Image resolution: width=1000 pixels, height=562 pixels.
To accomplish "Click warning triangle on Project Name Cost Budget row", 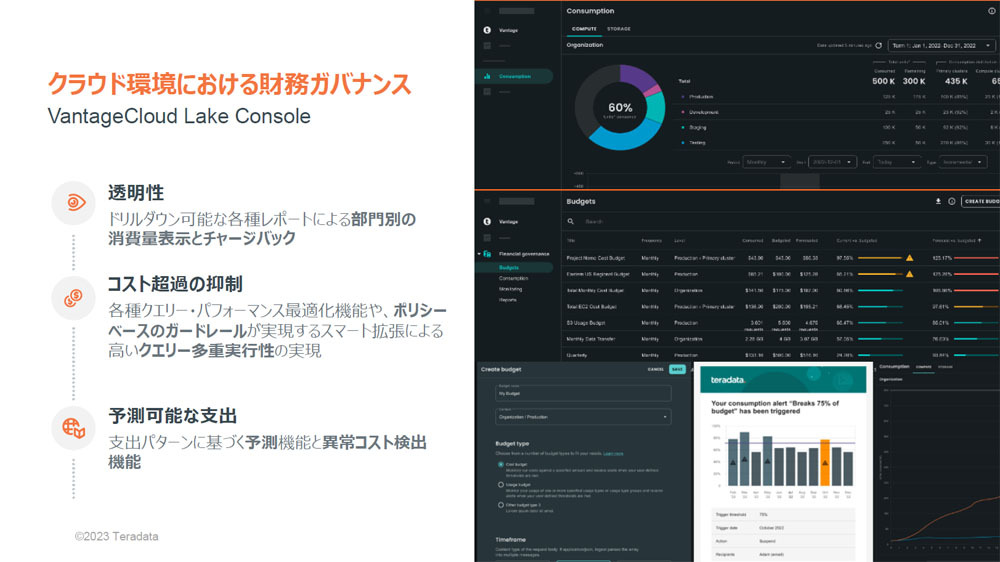I will tap(909, 258).
